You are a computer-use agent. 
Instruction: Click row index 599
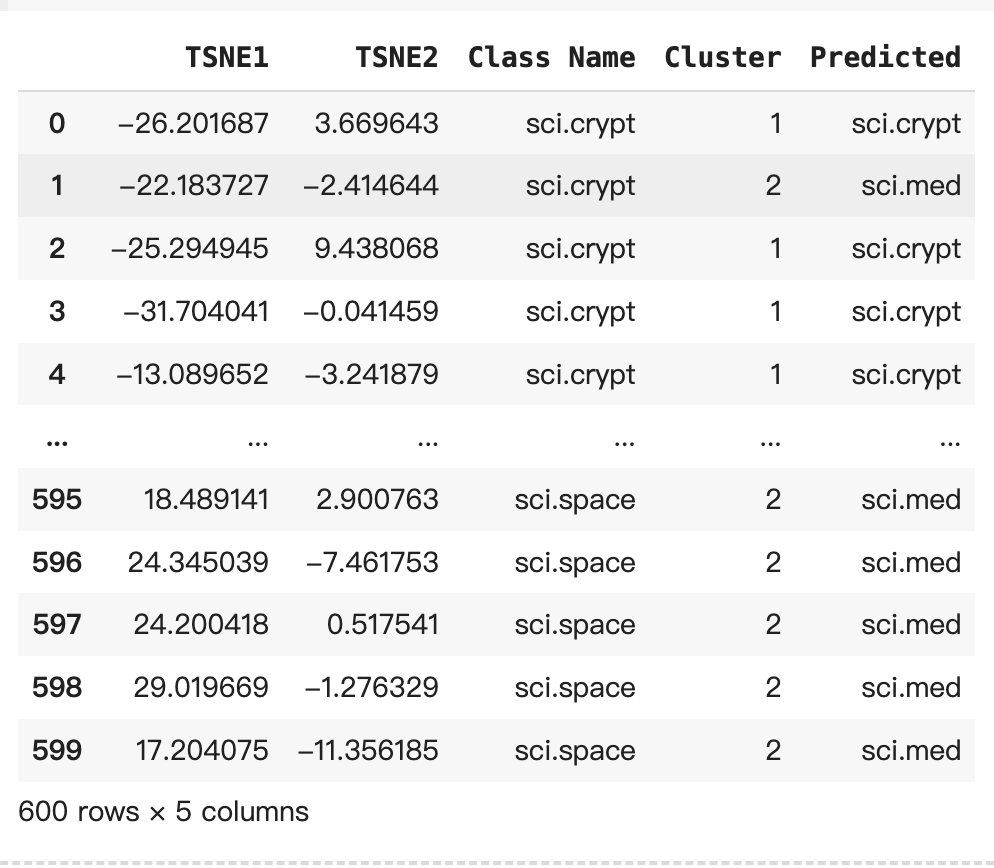pos(57,751)
